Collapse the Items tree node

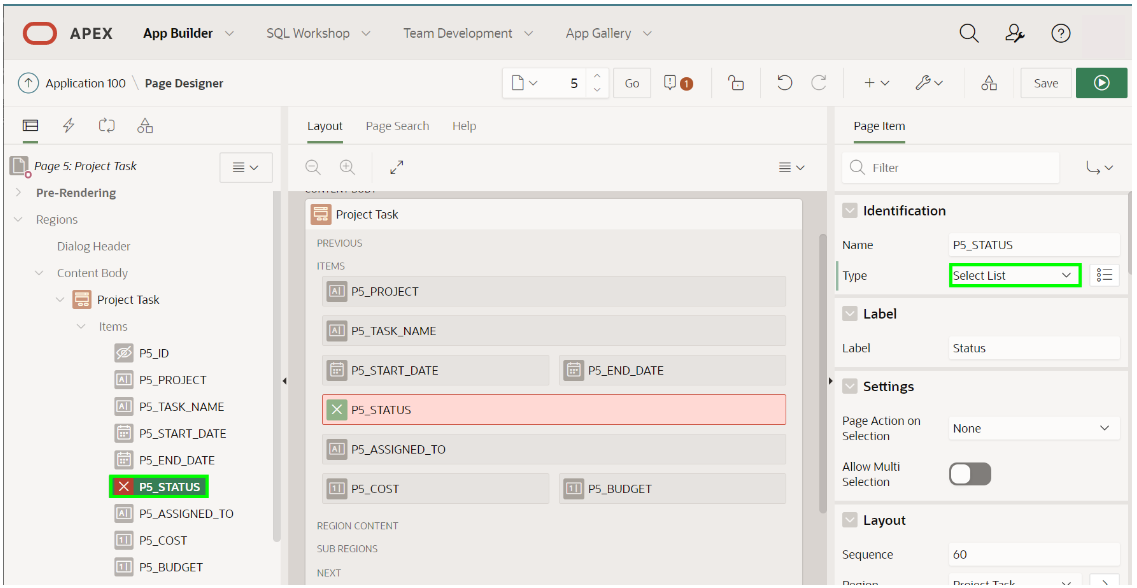coord(80,327)
